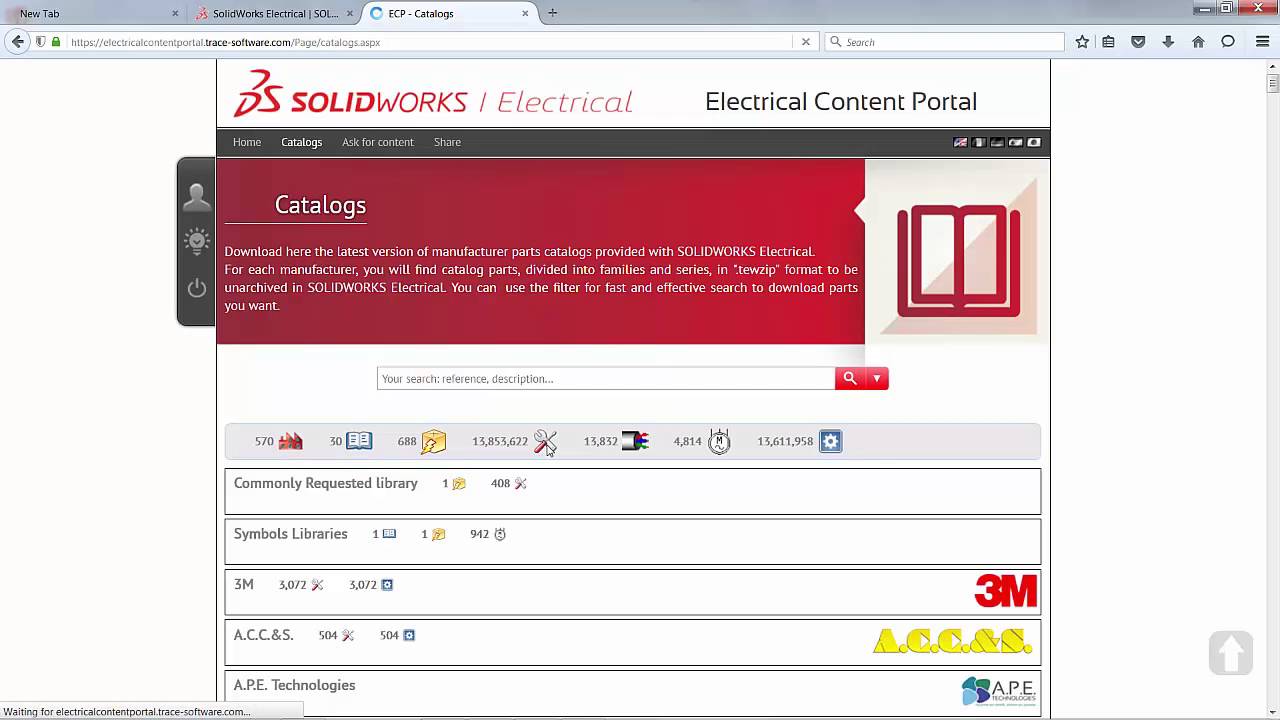Click the tools icon in the 3M row
Image resolution: width=1280 pixels, height=720 pixels.
(x=317, y=585)
